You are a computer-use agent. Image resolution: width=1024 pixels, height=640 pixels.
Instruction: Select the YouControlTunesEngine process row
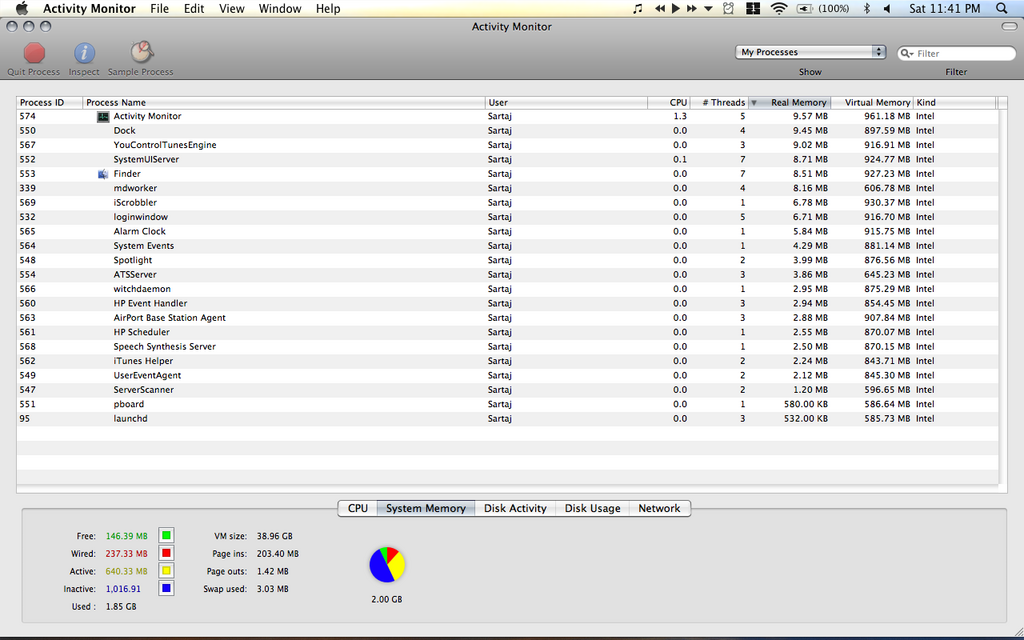(x=507, y=145)
